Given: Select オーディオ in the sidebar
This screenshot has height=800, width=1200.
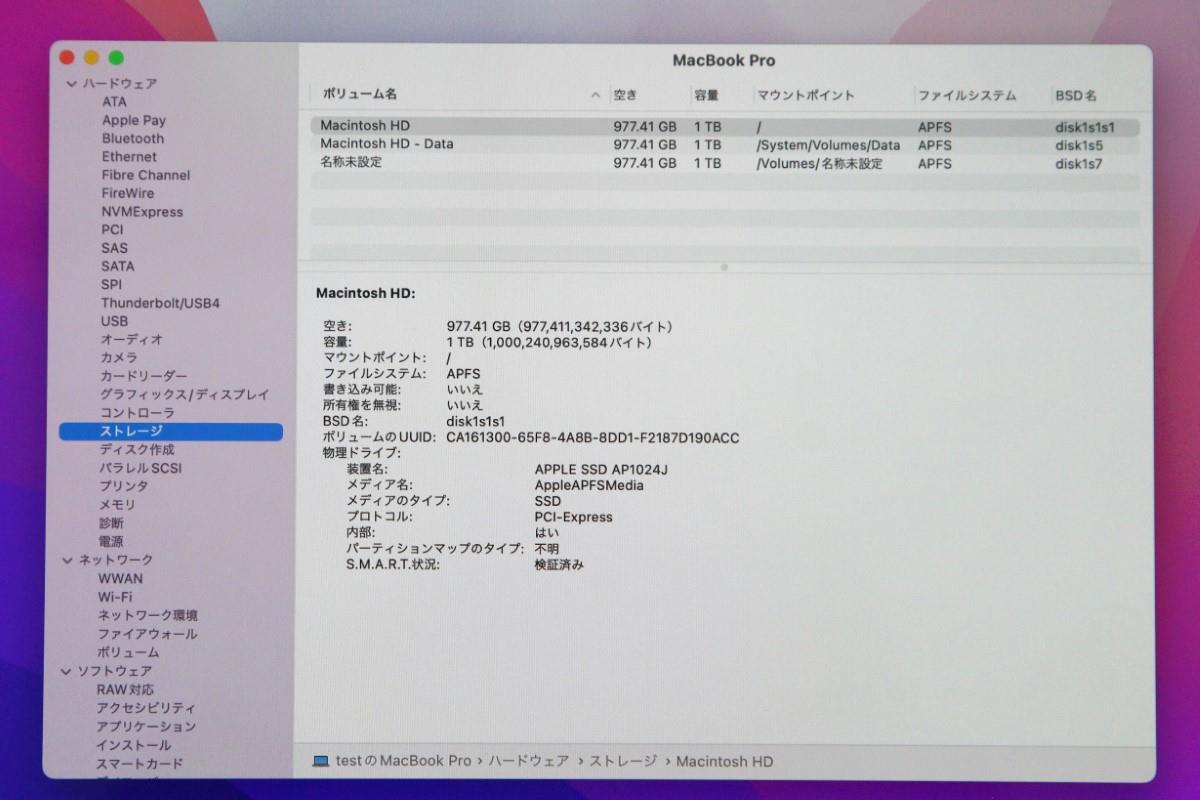Looking at the screenshot, I should 131,340.
